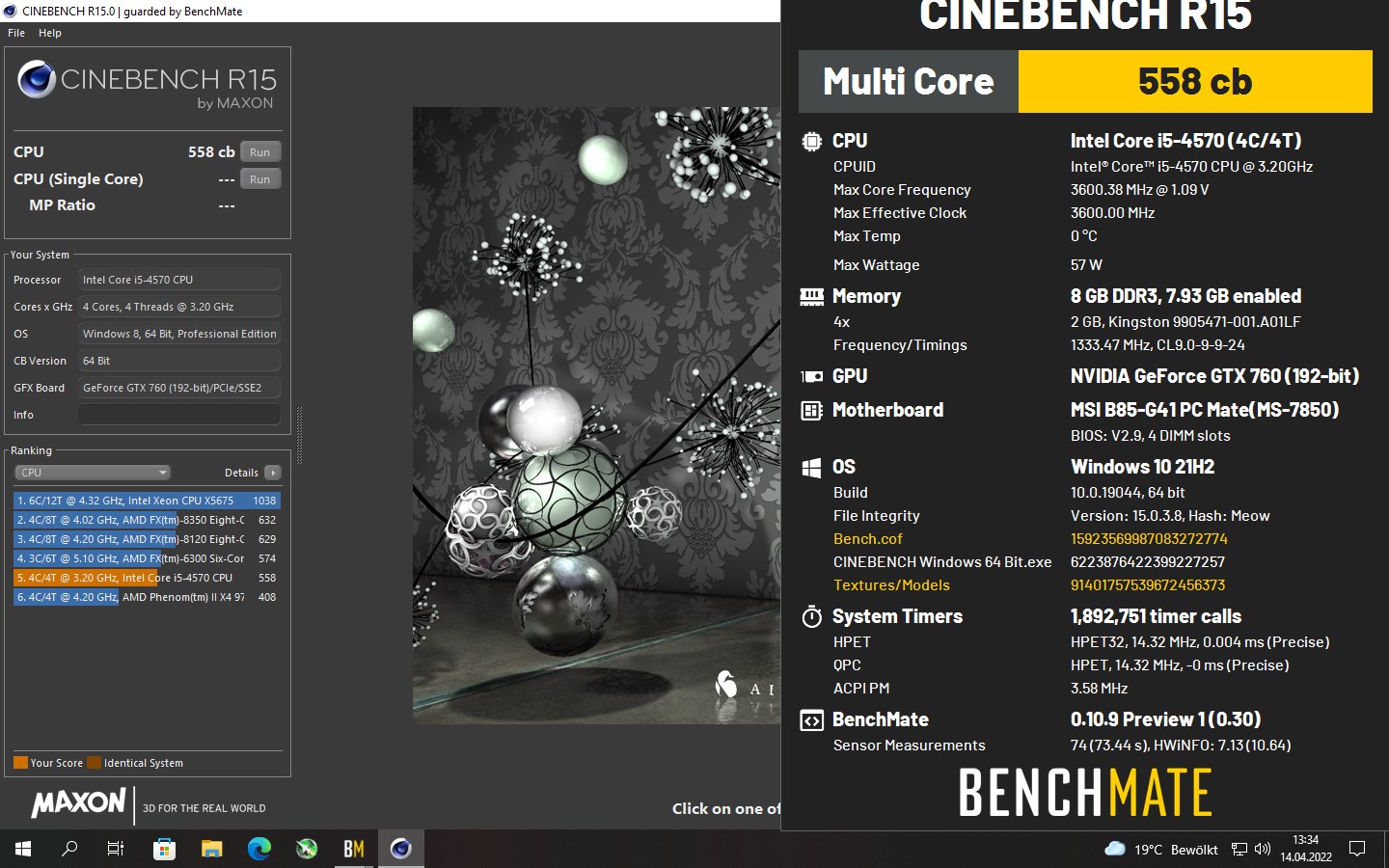Open the File menu
Viewport: 1389px width, 868px height.
tap(16, 33)
